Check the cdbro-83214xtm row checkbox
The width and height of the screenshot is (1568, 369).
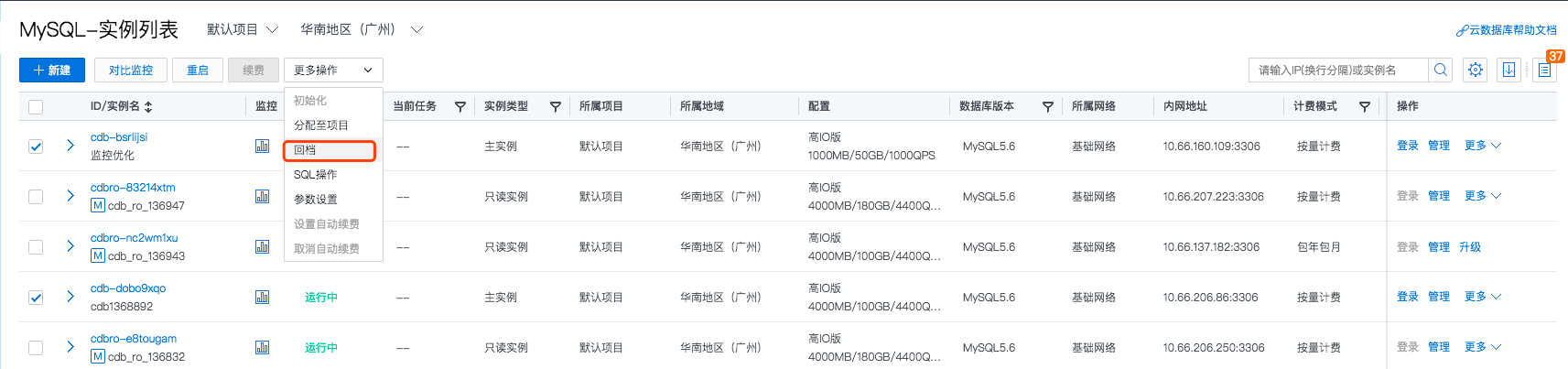[x=36, y=197]
